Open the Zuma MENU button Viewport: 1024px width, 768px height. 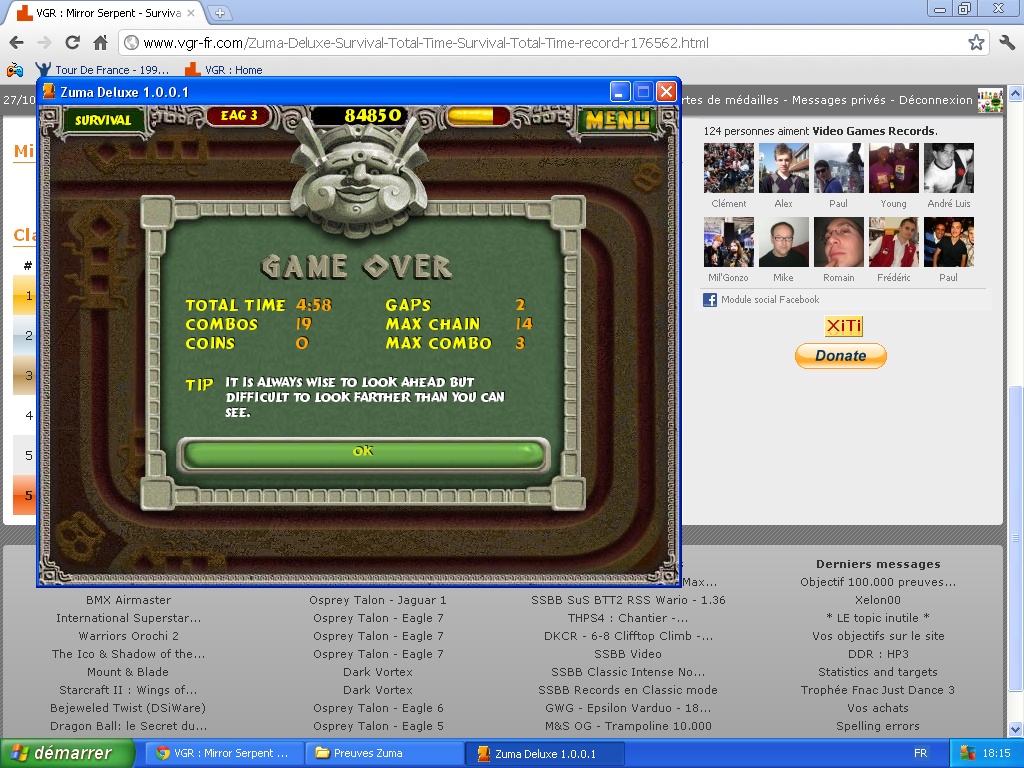(x=617, y=120)
